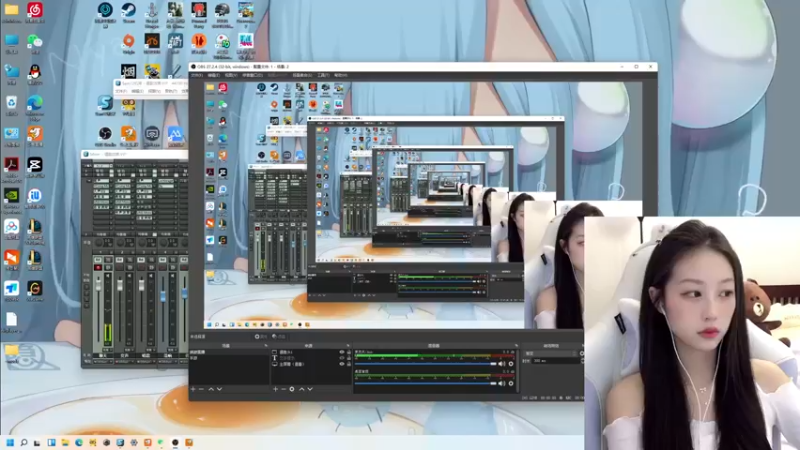Open 文件 menu in Sam host window
Screen dimensions: 800x450
121,91
